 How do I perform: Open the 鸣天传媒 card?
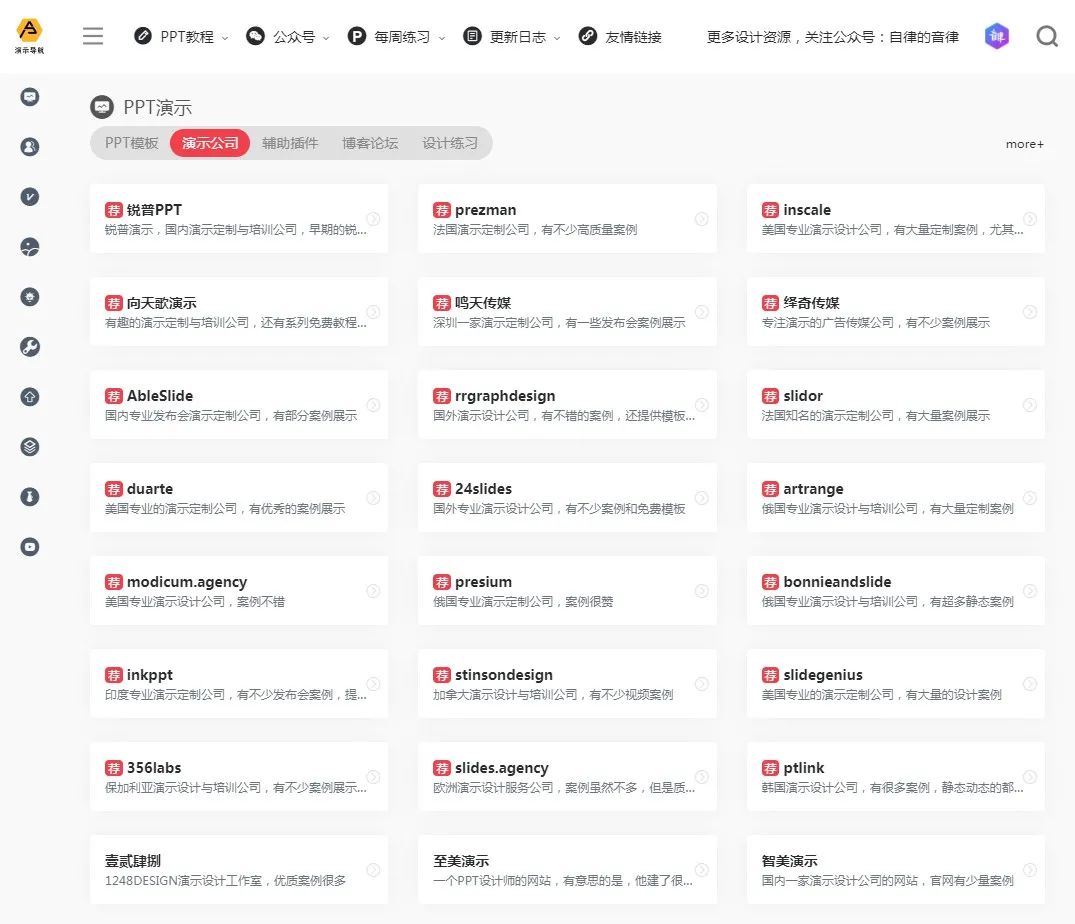coord(567,312)
